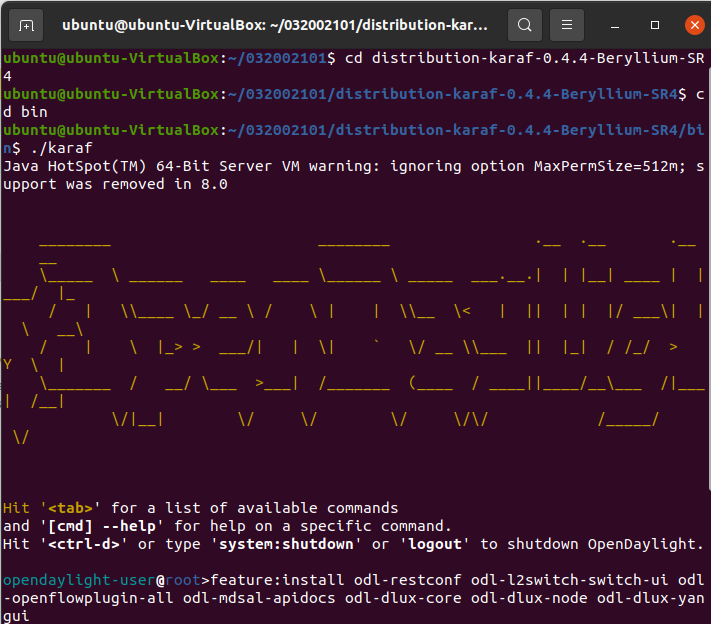Click the '[cmd] --help' hint text
The height and width of the screenshot is (624, 711).
coord(102,526)
